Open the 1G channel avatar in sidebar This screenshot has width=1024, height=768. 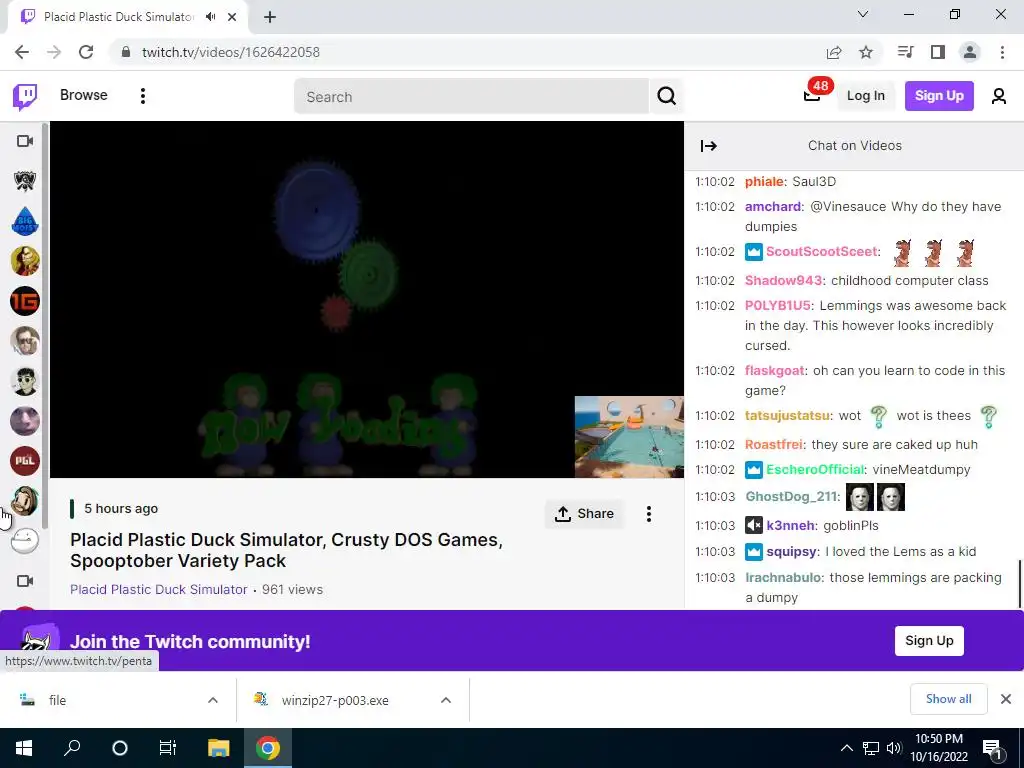pos(25,301)
